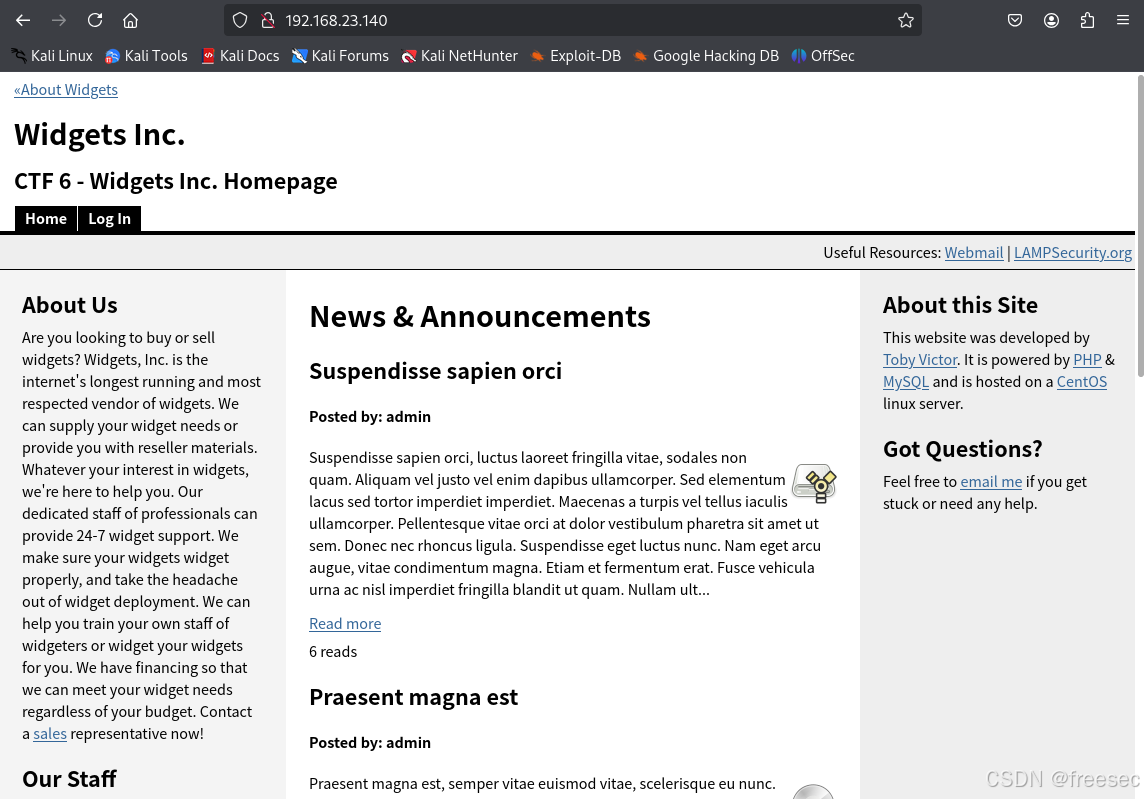Viewport: 1144px width, 799px height.
Task: Open the Kali Docs bookmark
Action: [x=240, y=56]
